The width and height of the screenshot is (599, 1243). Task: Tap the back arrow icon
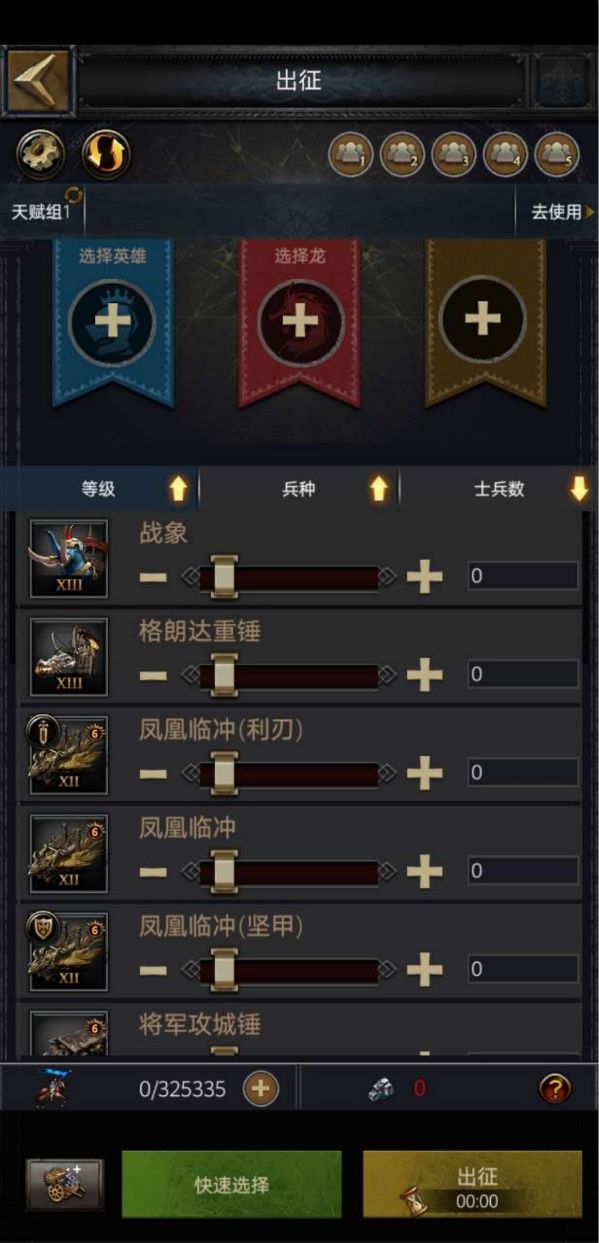[39, 81]
